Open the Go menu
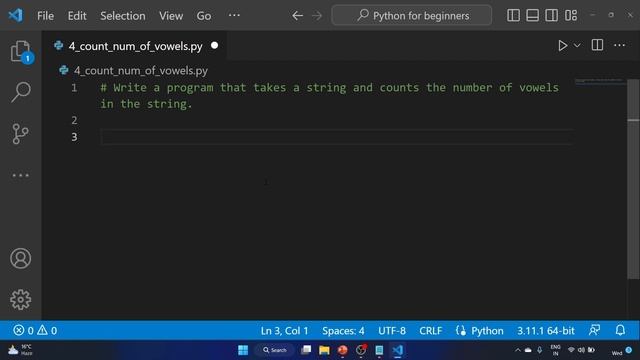 click(204, 16)
